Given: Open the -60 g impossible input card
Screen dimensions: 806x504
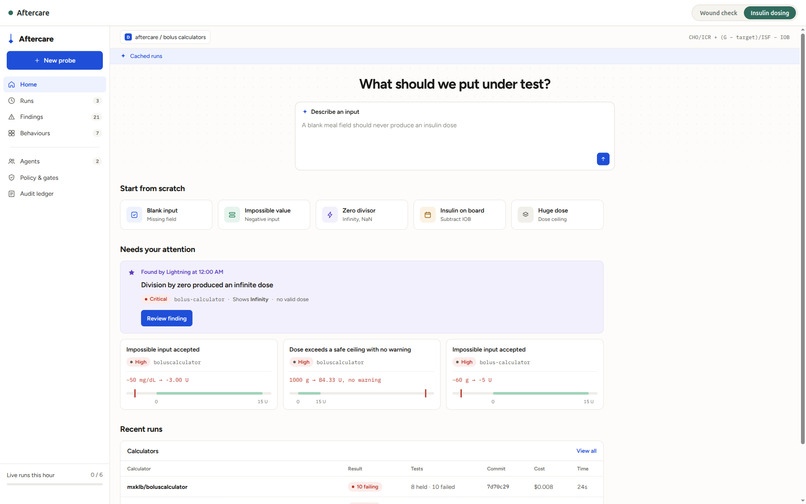Looking at the screenshot, I should pyautogui.click(x=525, y=374).
